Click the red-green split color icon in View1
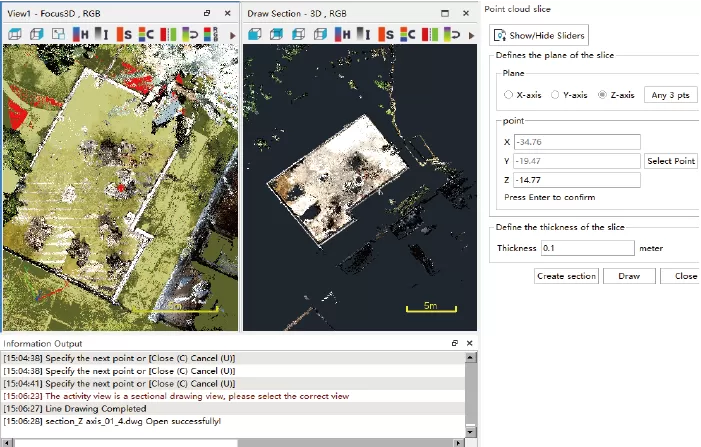This screenshot has width=701, height=447. coord(168,34)
